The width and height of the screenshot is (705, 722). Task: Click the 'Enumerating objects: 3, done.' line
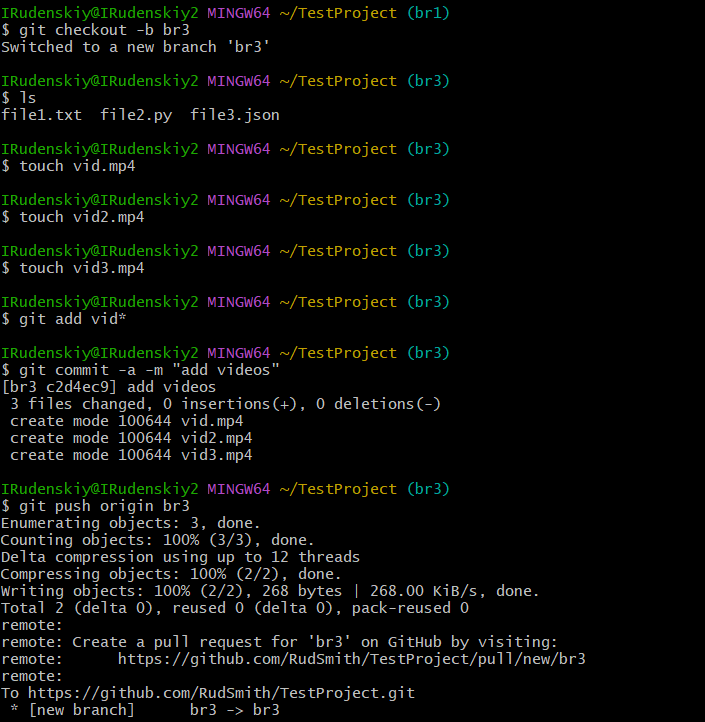click(x=131, y=523)
